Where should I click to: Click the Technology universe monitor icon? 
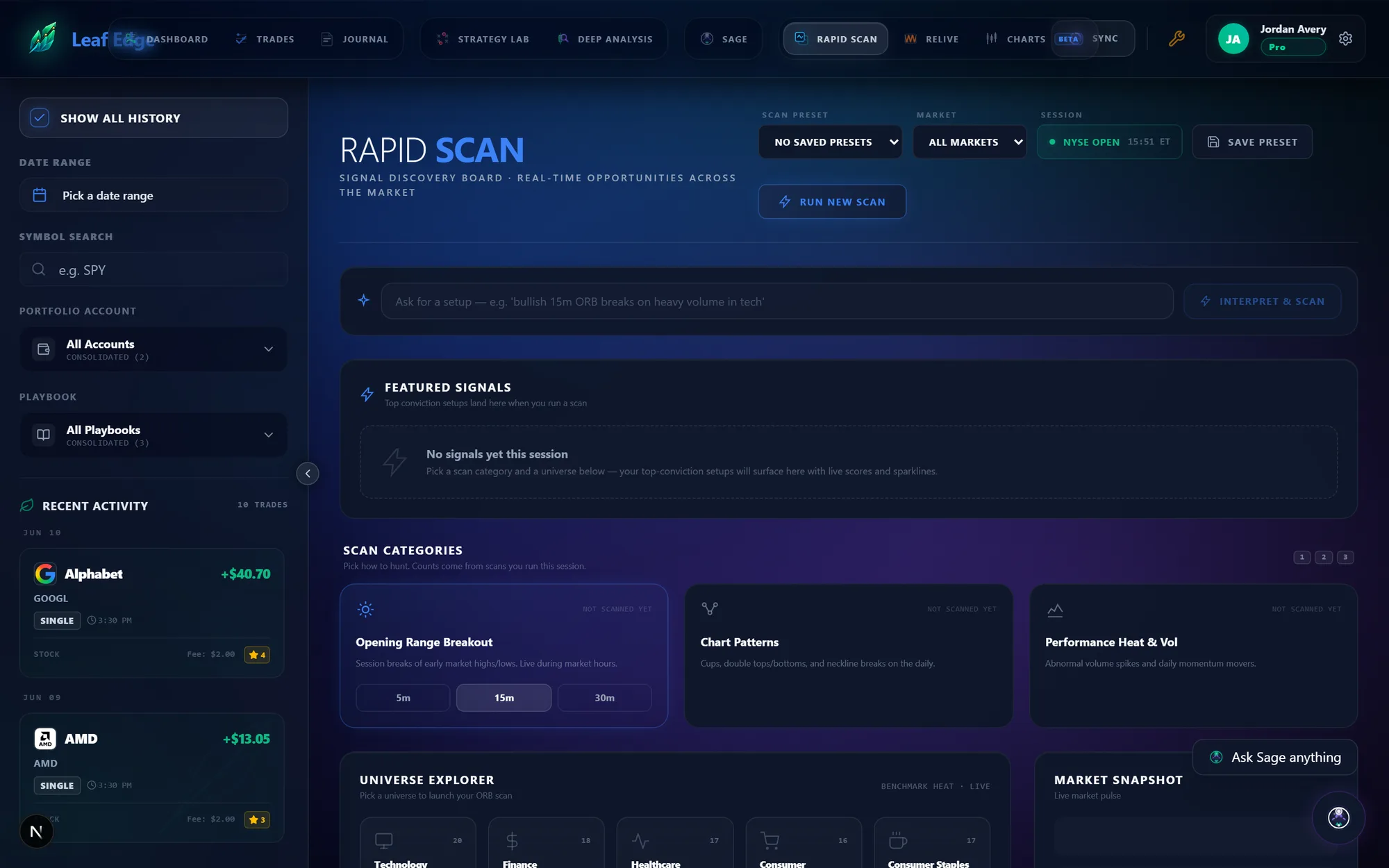coord(383,841)
